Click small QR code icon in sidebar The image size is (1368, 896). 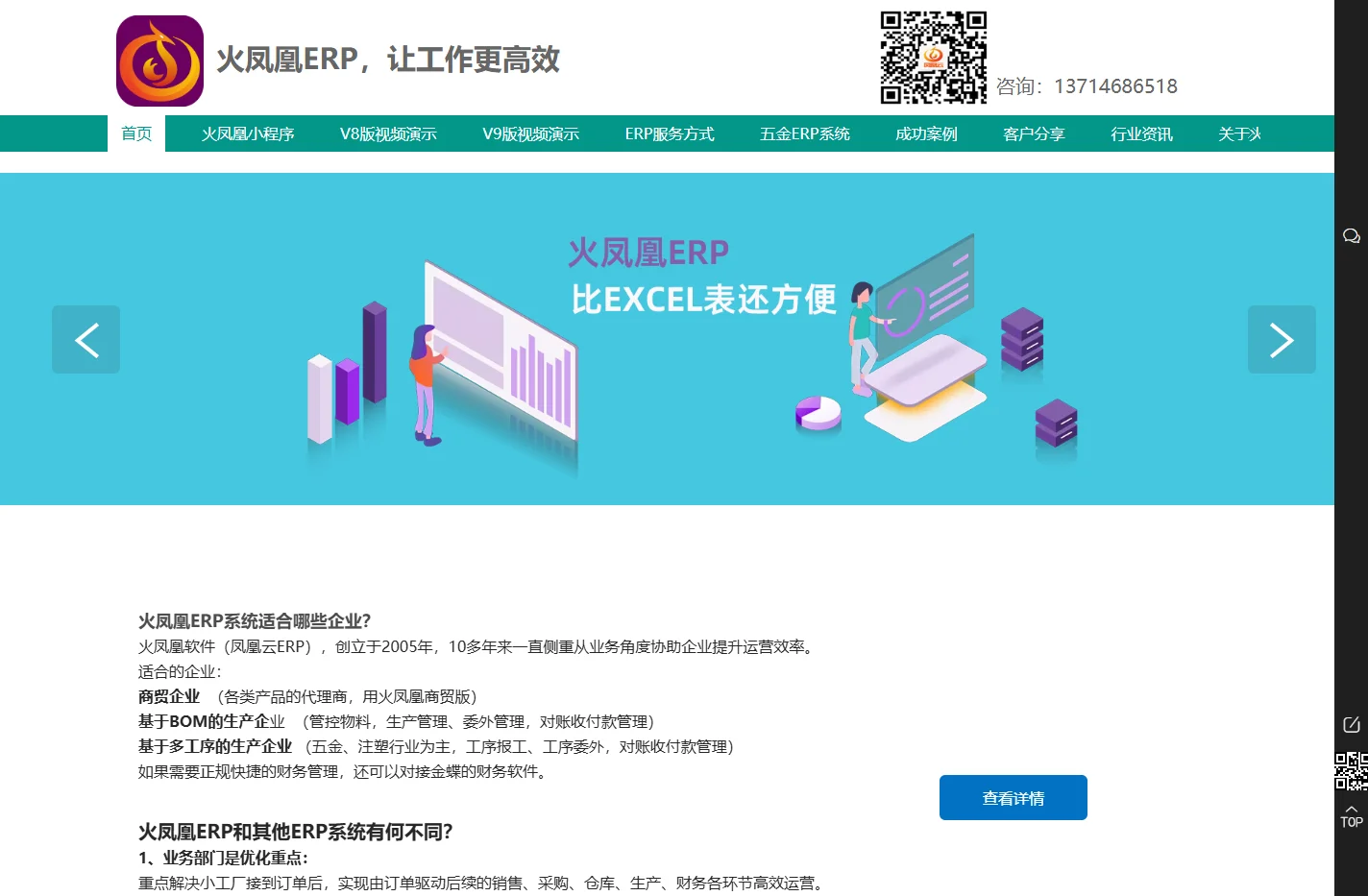point(1352,771)
